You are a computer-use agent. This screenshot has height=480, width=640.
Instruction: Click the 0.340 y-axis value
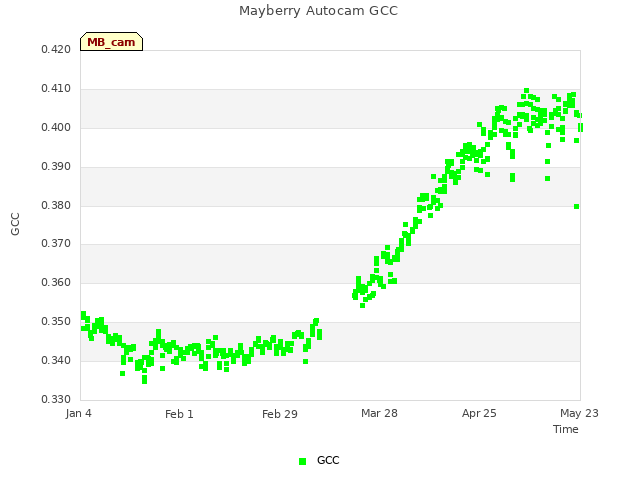coord(56,360)
